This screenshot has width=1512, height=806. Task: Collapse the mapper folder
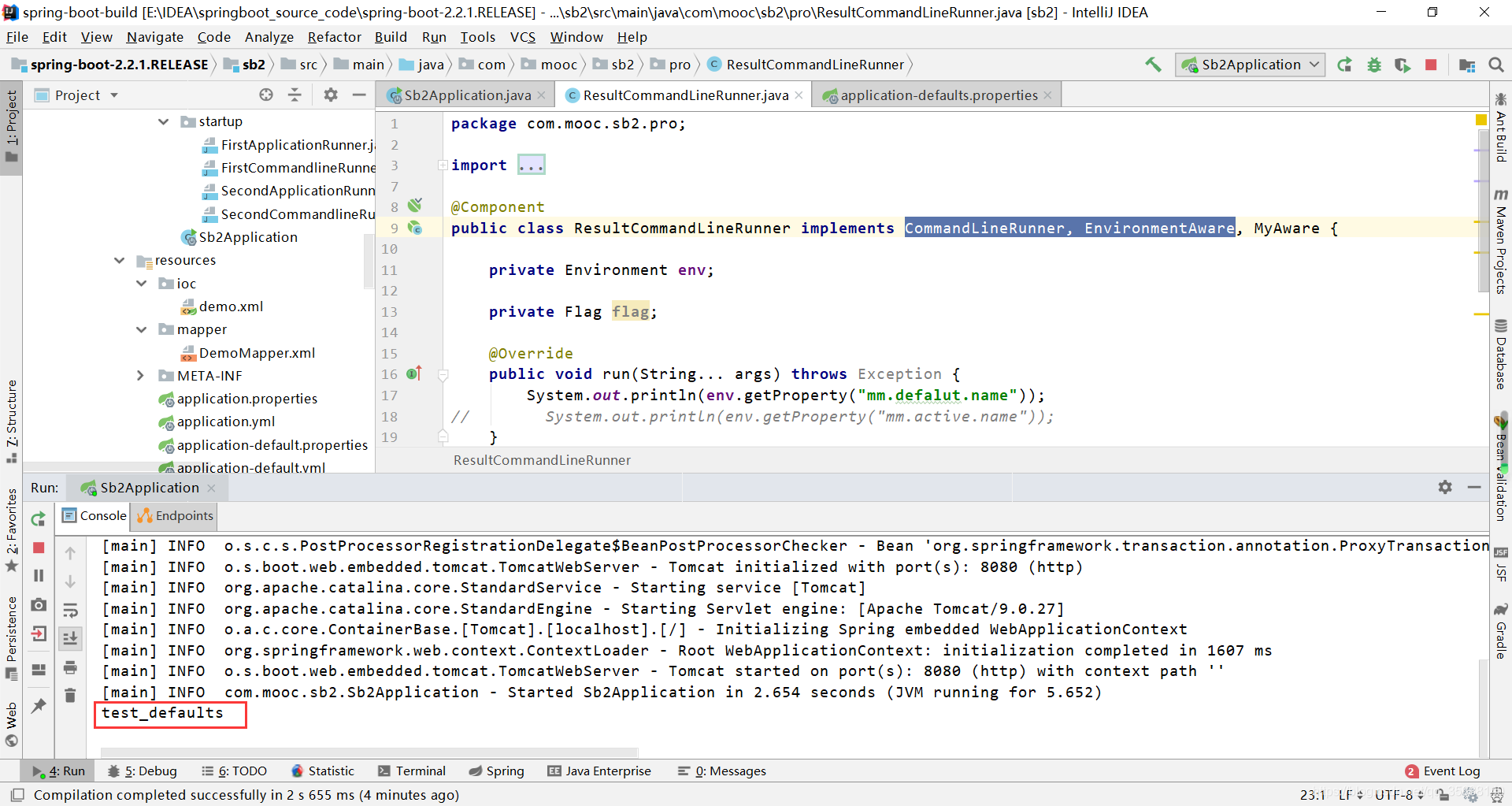point(142,329)
